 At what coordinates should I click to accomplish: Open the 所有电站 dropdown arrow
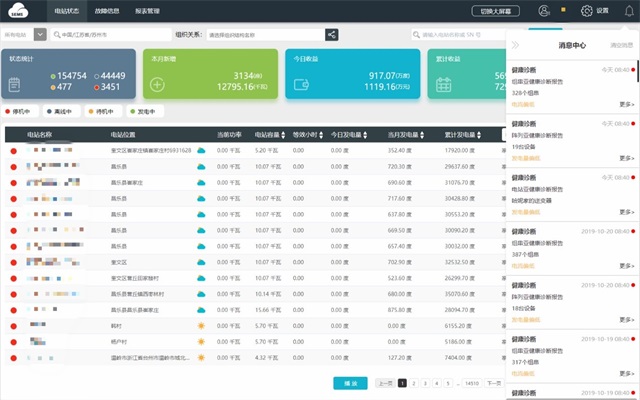pyautogui.click(x=40, y=34)
